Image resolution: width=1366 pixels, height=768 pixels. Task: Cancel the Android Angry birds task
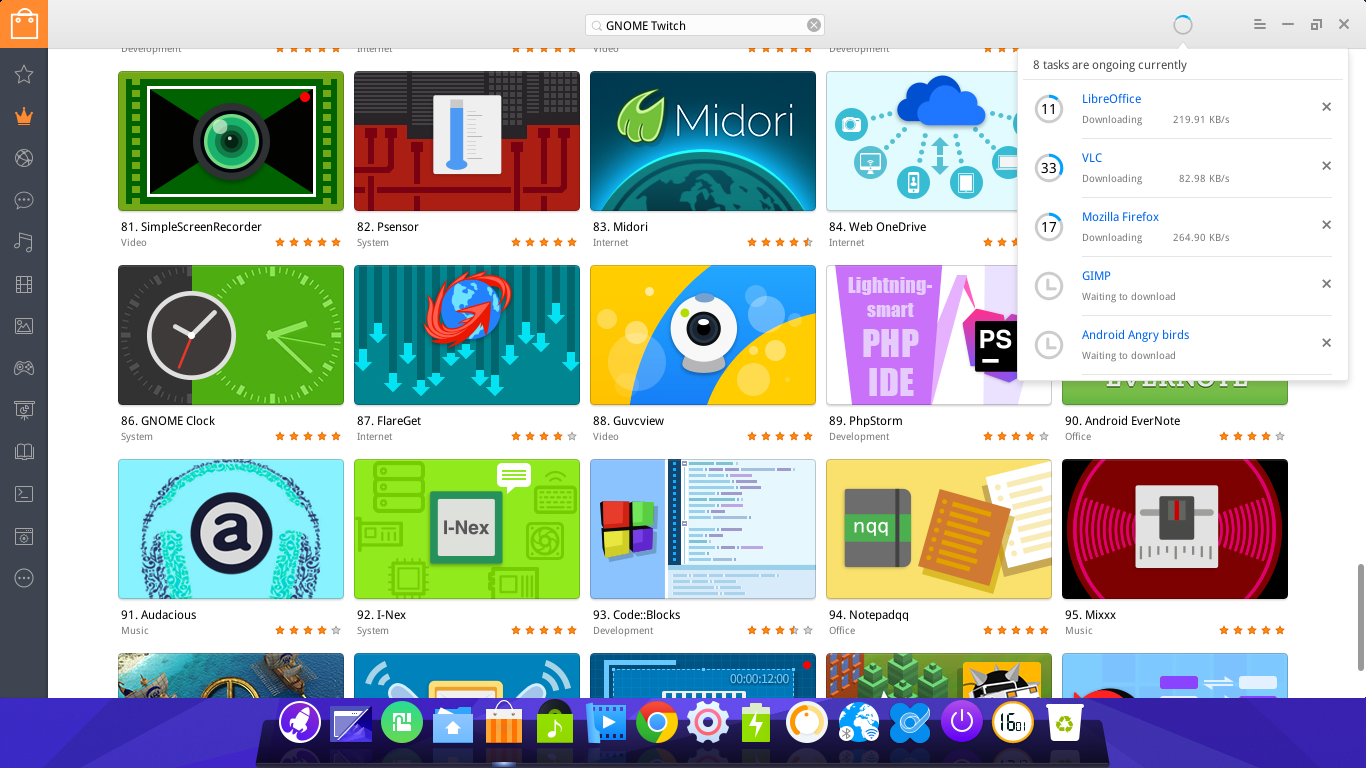tap(1326, 343)
